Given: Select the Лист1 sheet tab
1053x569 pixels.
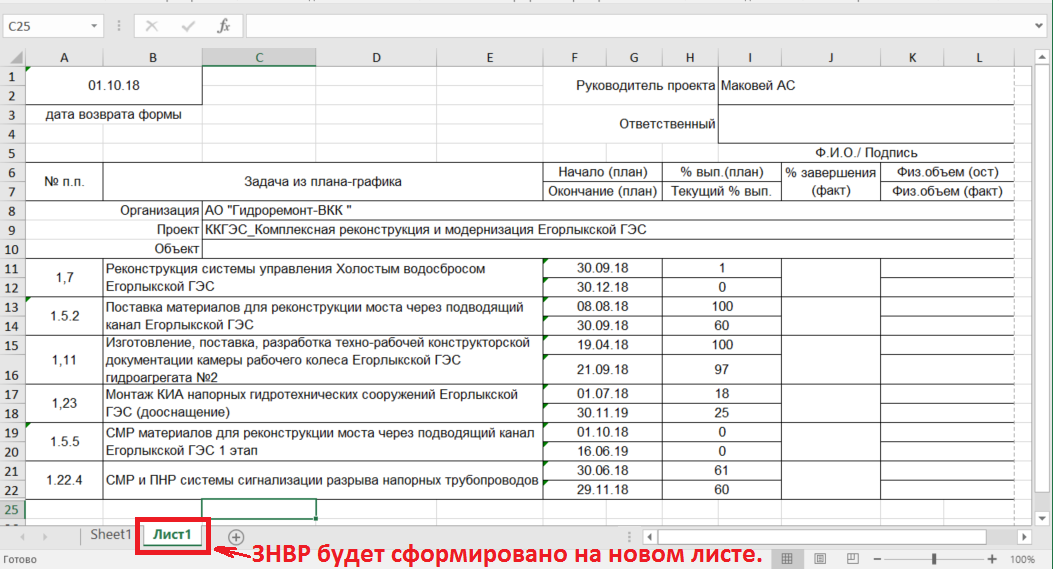Looking at the screenshot, I should tap(172, 535).
